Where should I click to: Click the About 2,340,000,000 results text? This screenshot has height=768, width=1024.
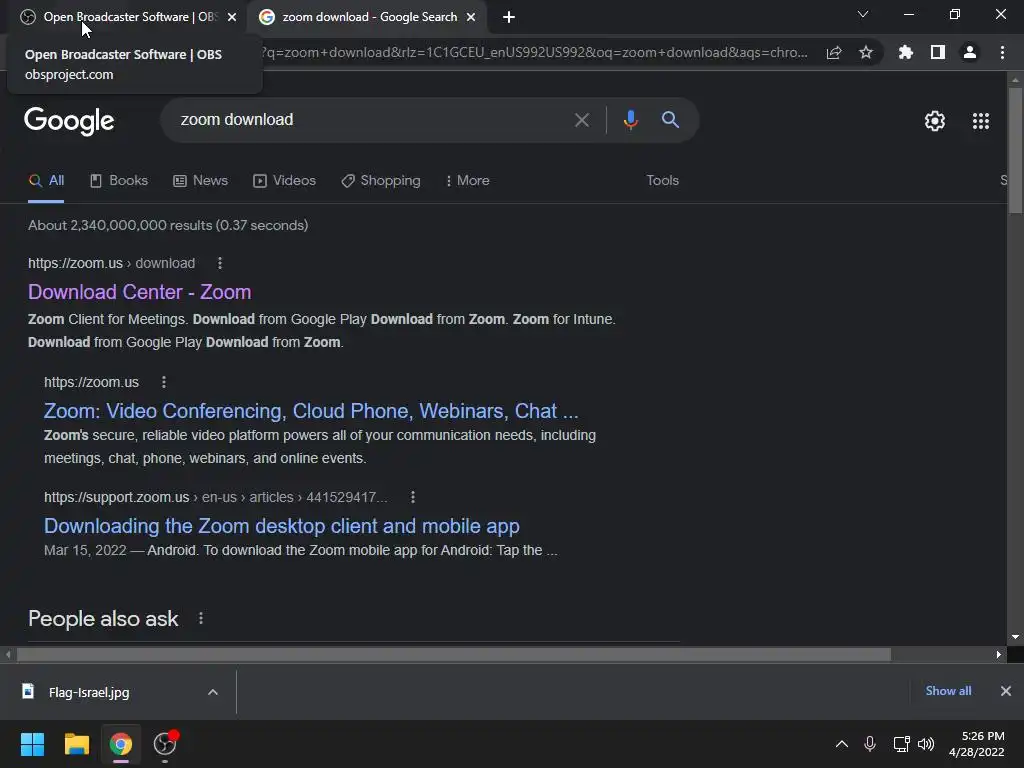point(168,225)
